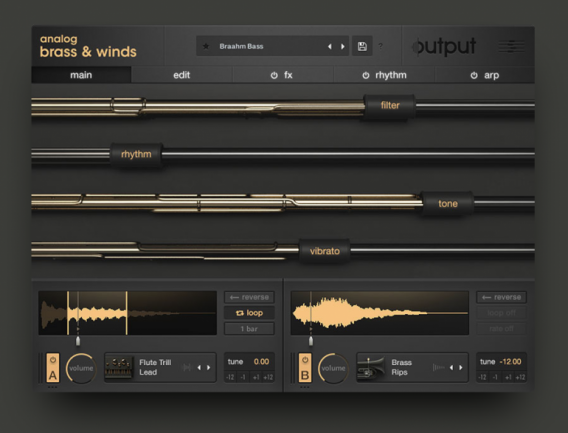Viewport: 568px width, 433px height.
Task: Tune layer B up 1 semitone
Action: pos(508,377)
